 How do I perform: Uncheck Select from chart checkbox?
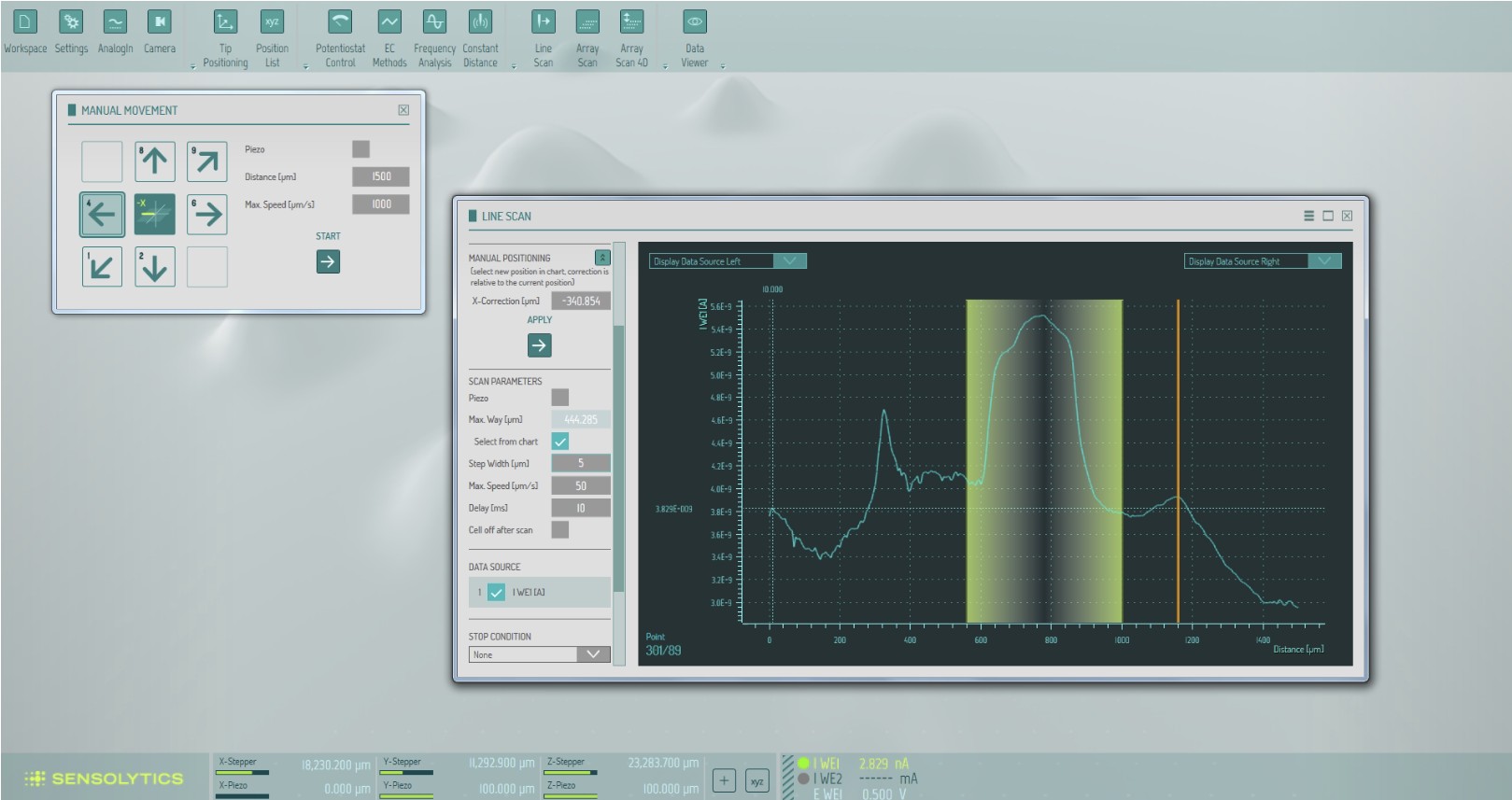click(x=560, y=442)
